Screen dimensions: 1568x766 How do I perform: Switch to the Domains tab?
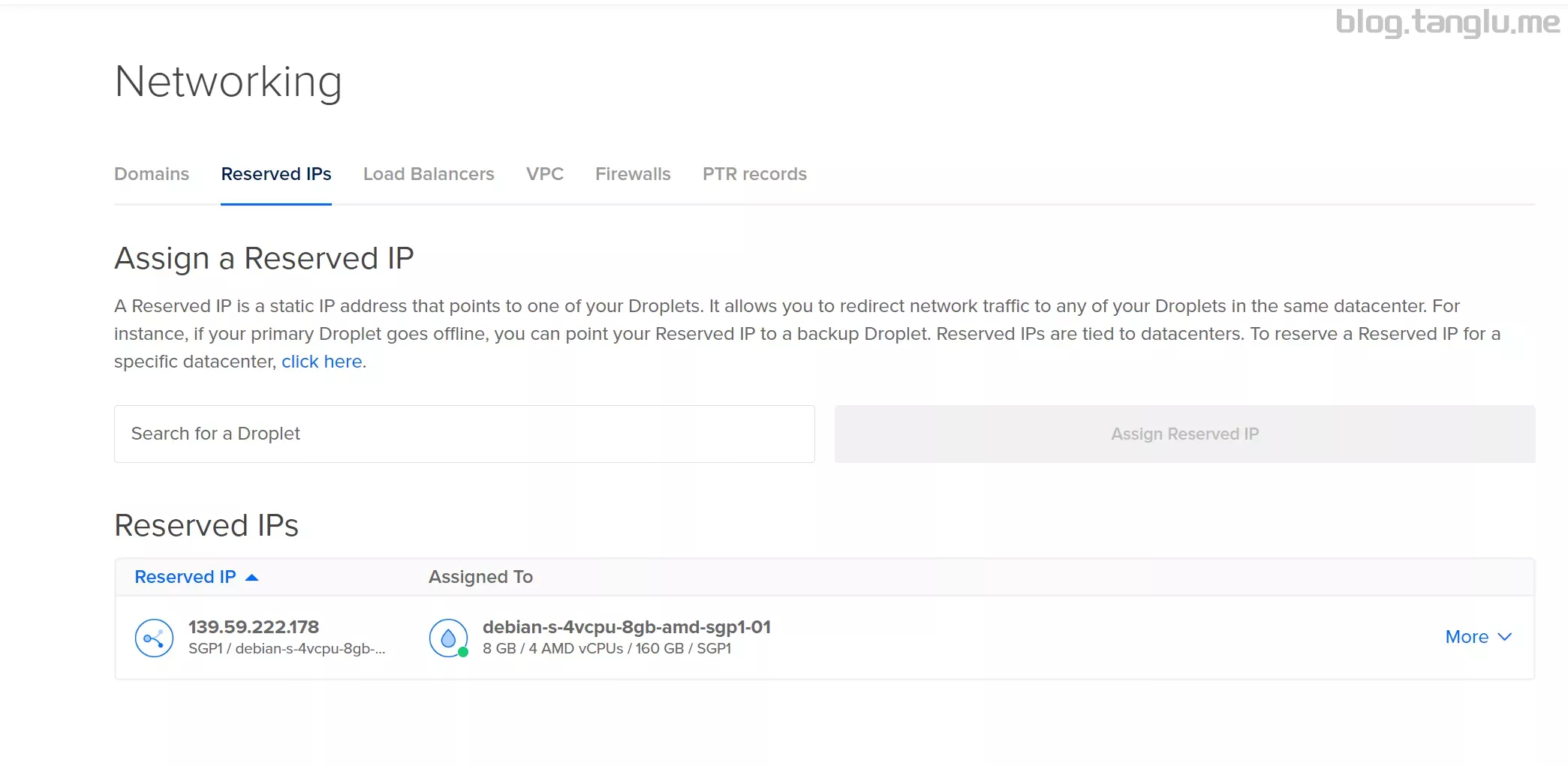152,174
